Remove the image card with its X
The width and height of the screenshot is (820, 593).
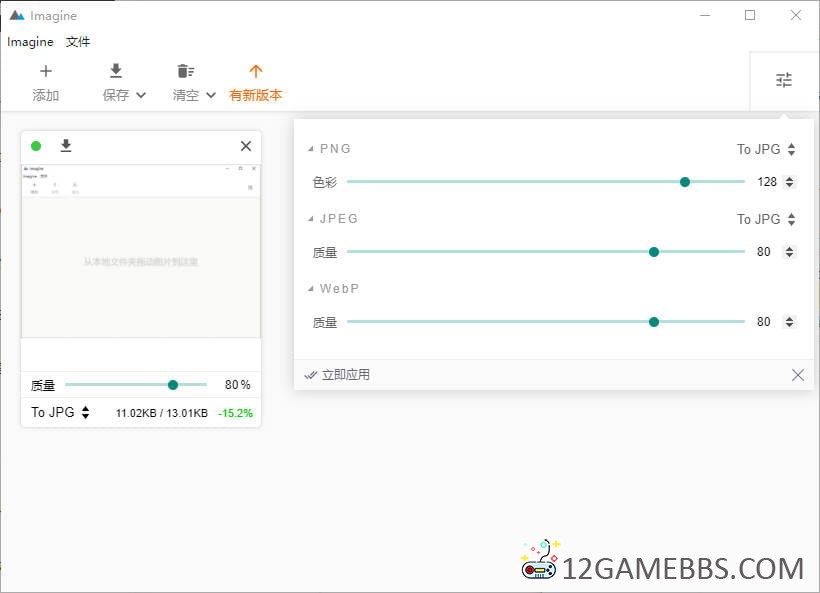246,146
